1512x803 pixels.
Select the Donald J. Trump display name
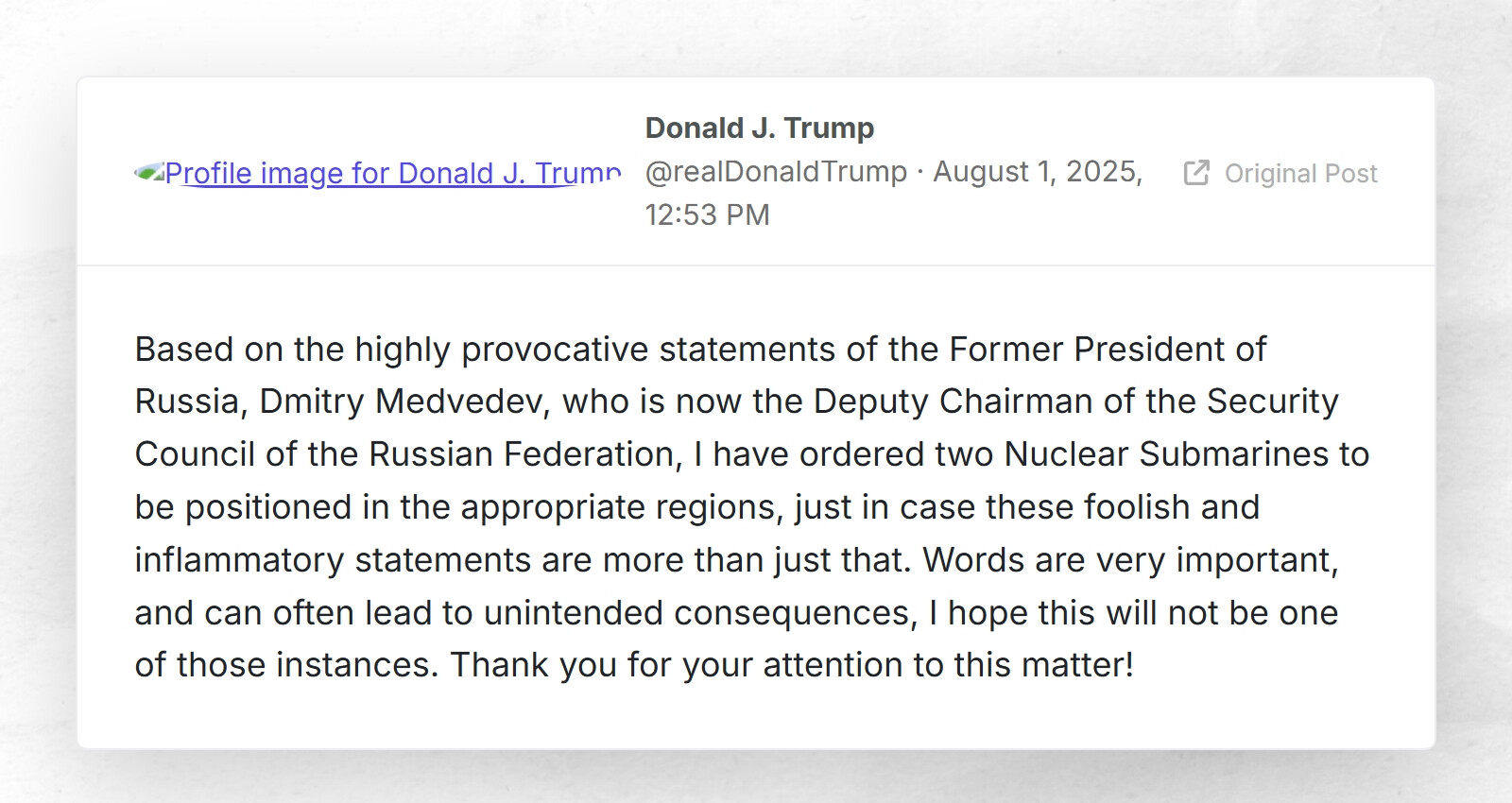(x=760, y=128)
